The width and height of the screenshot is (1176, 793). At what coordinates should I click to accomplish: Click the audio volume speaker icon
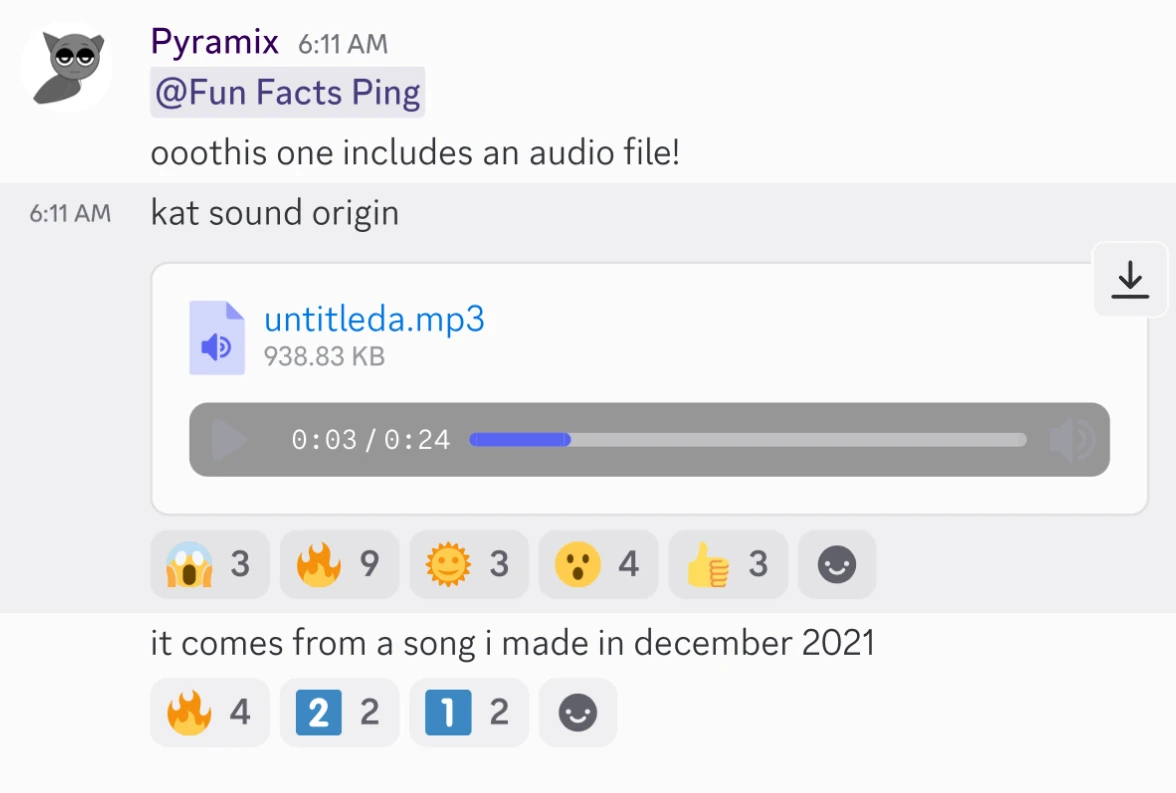[1071, 440]
